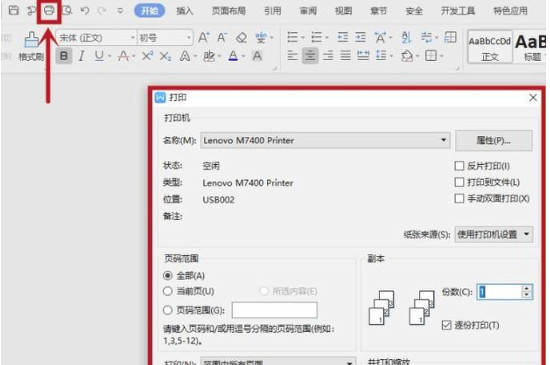The height and width of the screenshot is (365, 550).
Task: Open Print Preview icon in quick access toolbar
Action: pos(67,11)
